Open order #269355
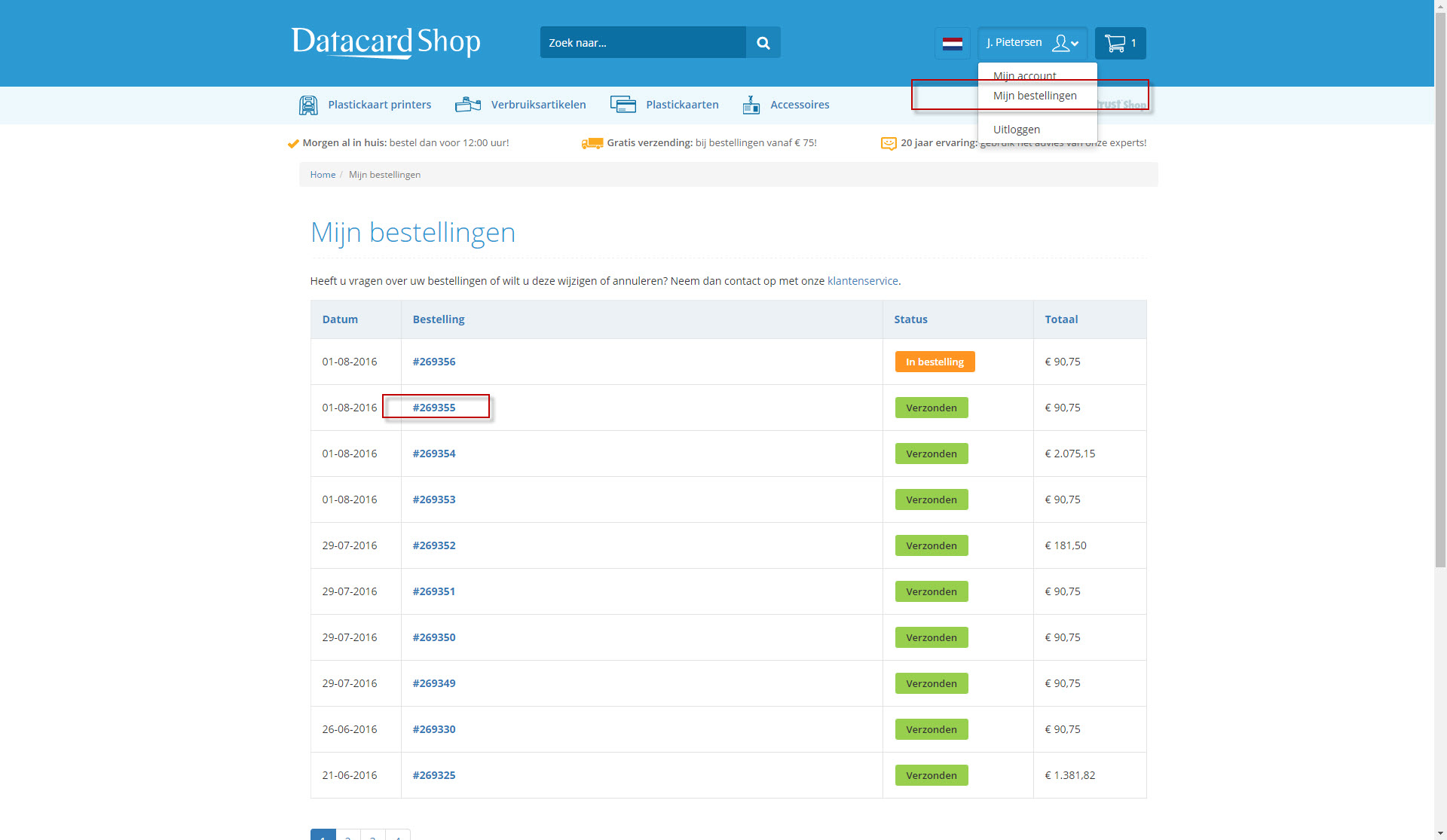The width and height of the screenshot is (1447, 840). 434,408
